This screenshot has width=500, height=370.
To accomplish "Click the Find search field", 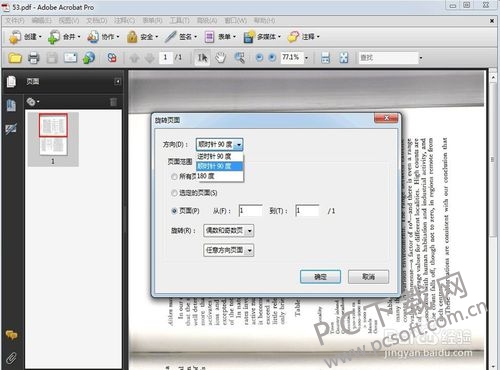I will [388, 58].
